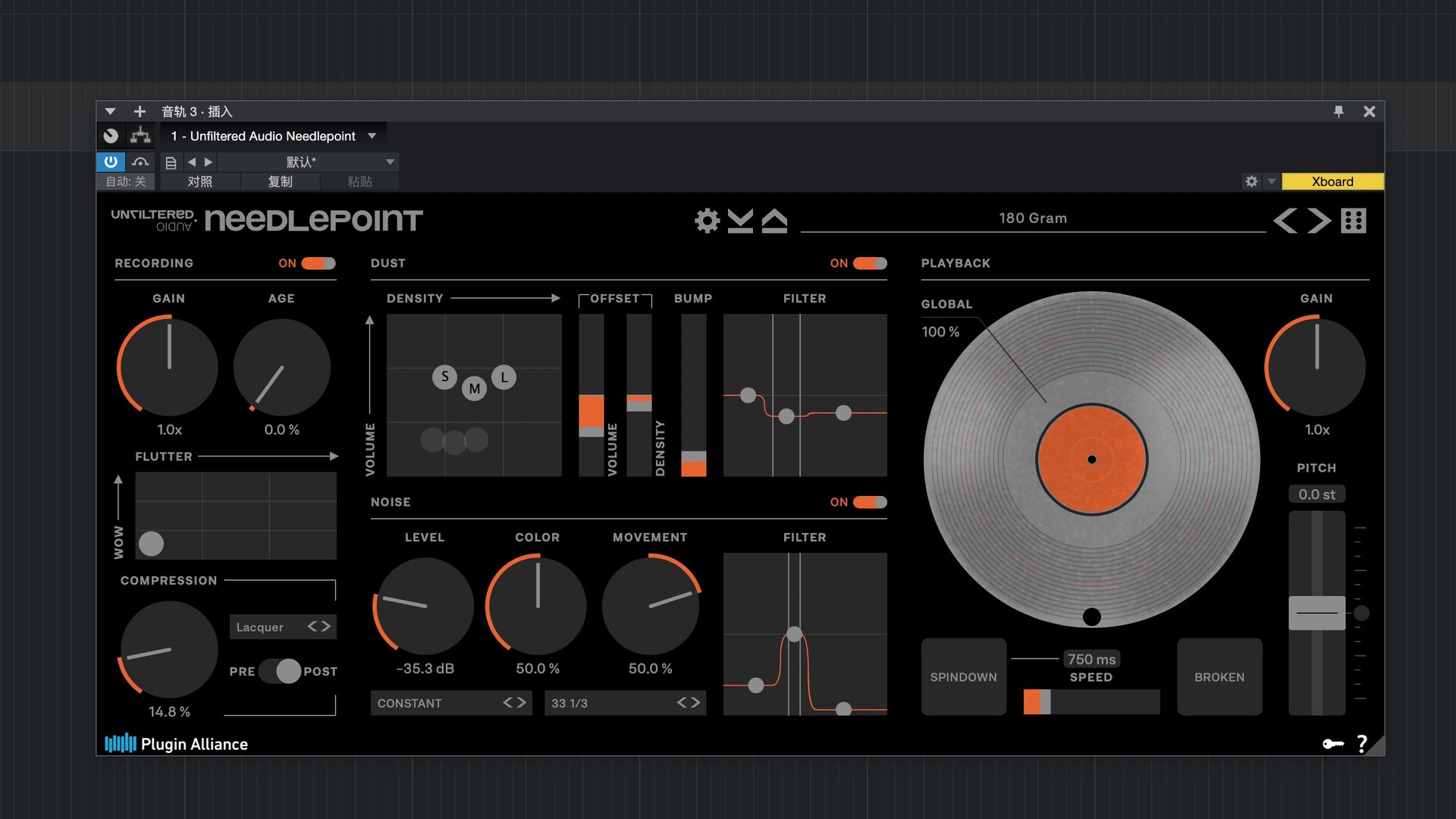Toggle the RECORDING section on switch
This screenshot has height=819, width=1456.
pyautogui.click(x=318, y=263)
